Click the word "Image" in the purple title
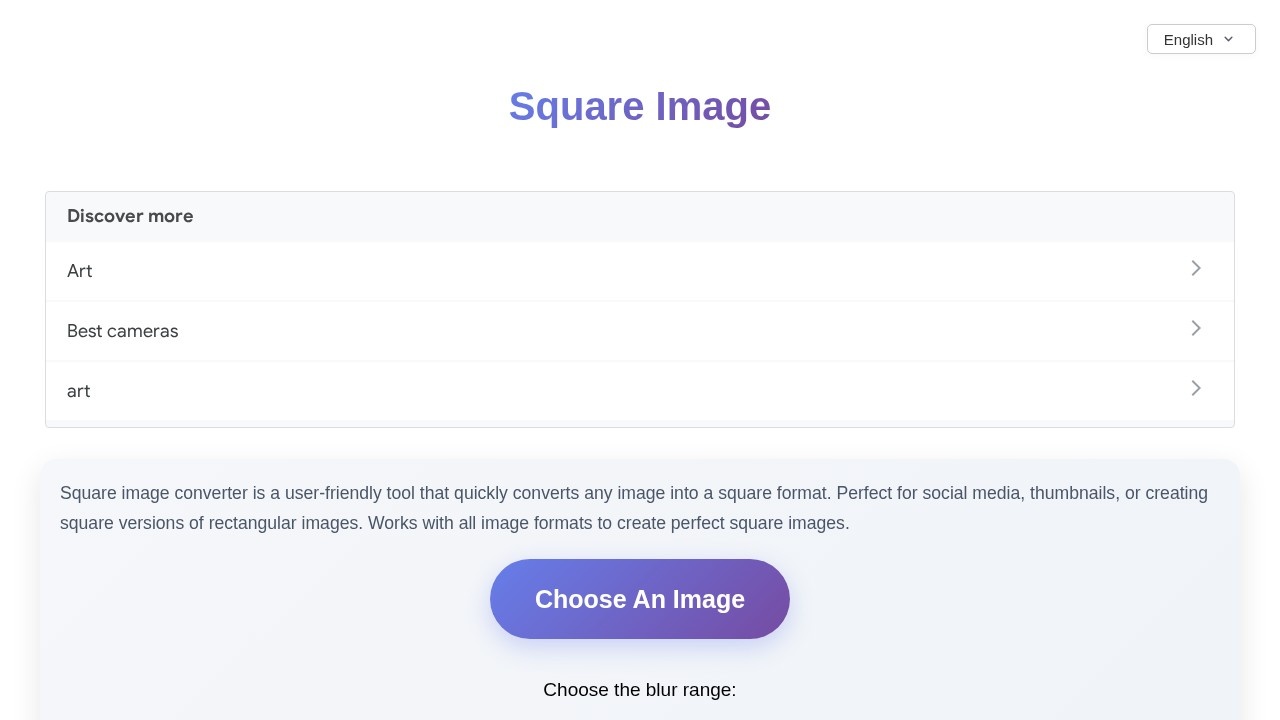This screenshot has height=720, width=1280. (713, 107)
